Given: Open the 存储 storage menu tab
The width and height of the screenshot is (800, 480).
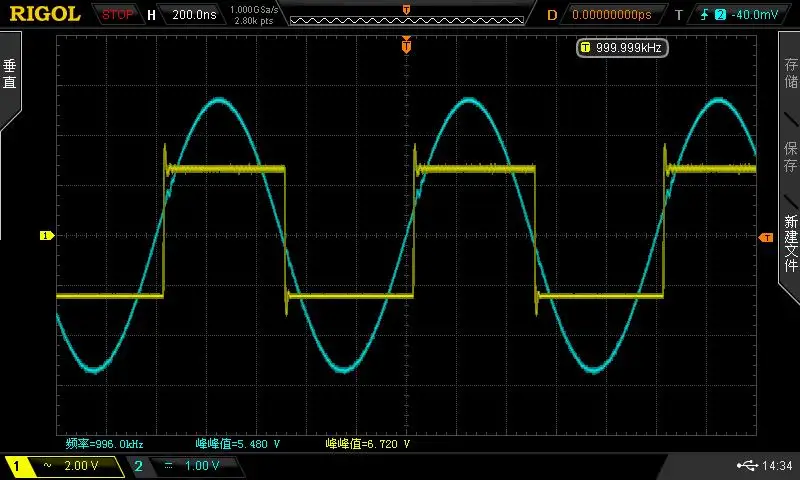Looking at the screenshot, I should click(791, 72).
